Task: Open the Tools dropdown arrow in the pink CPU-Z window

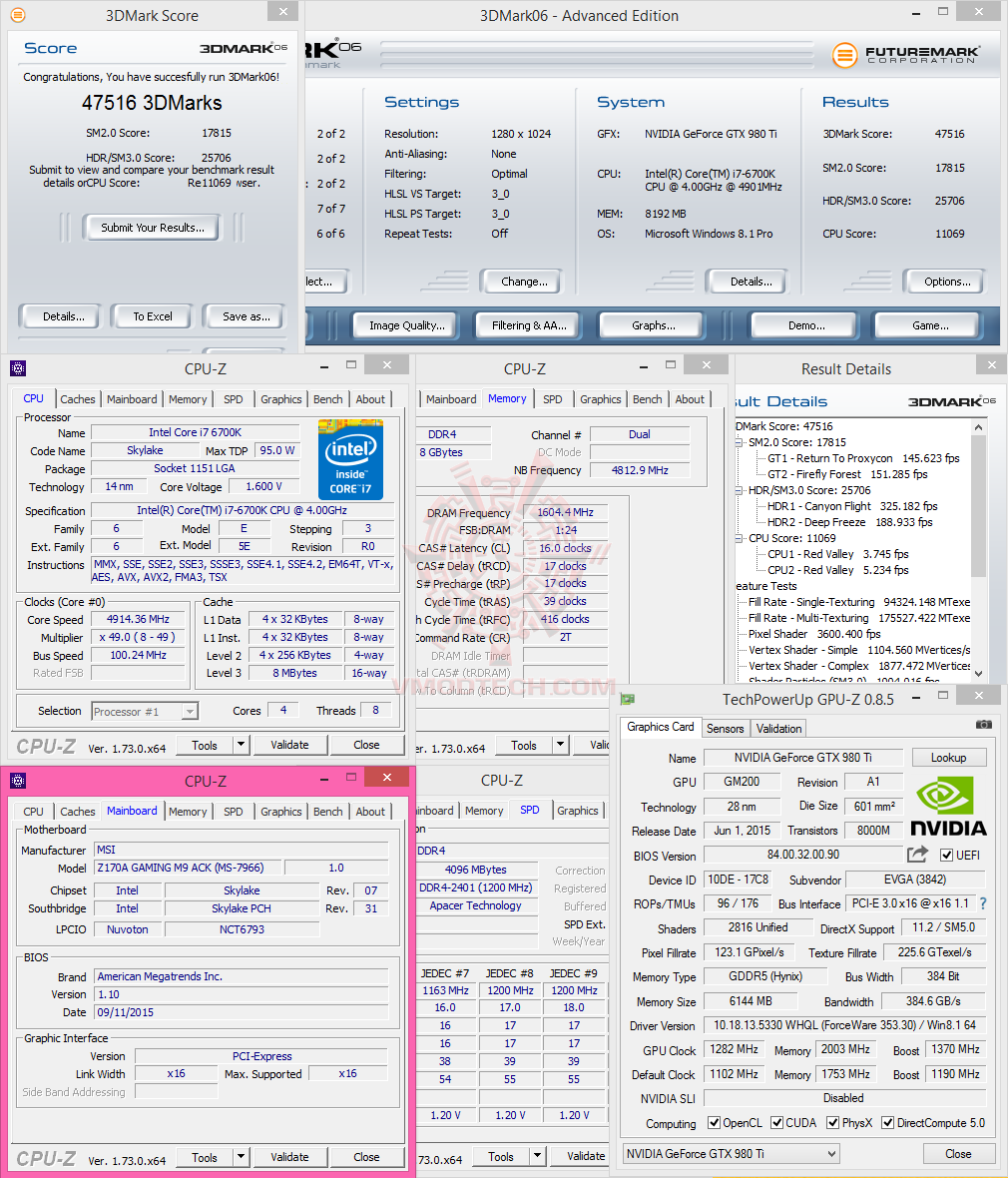Action: pyautogui.click(x=242, y=1157)
